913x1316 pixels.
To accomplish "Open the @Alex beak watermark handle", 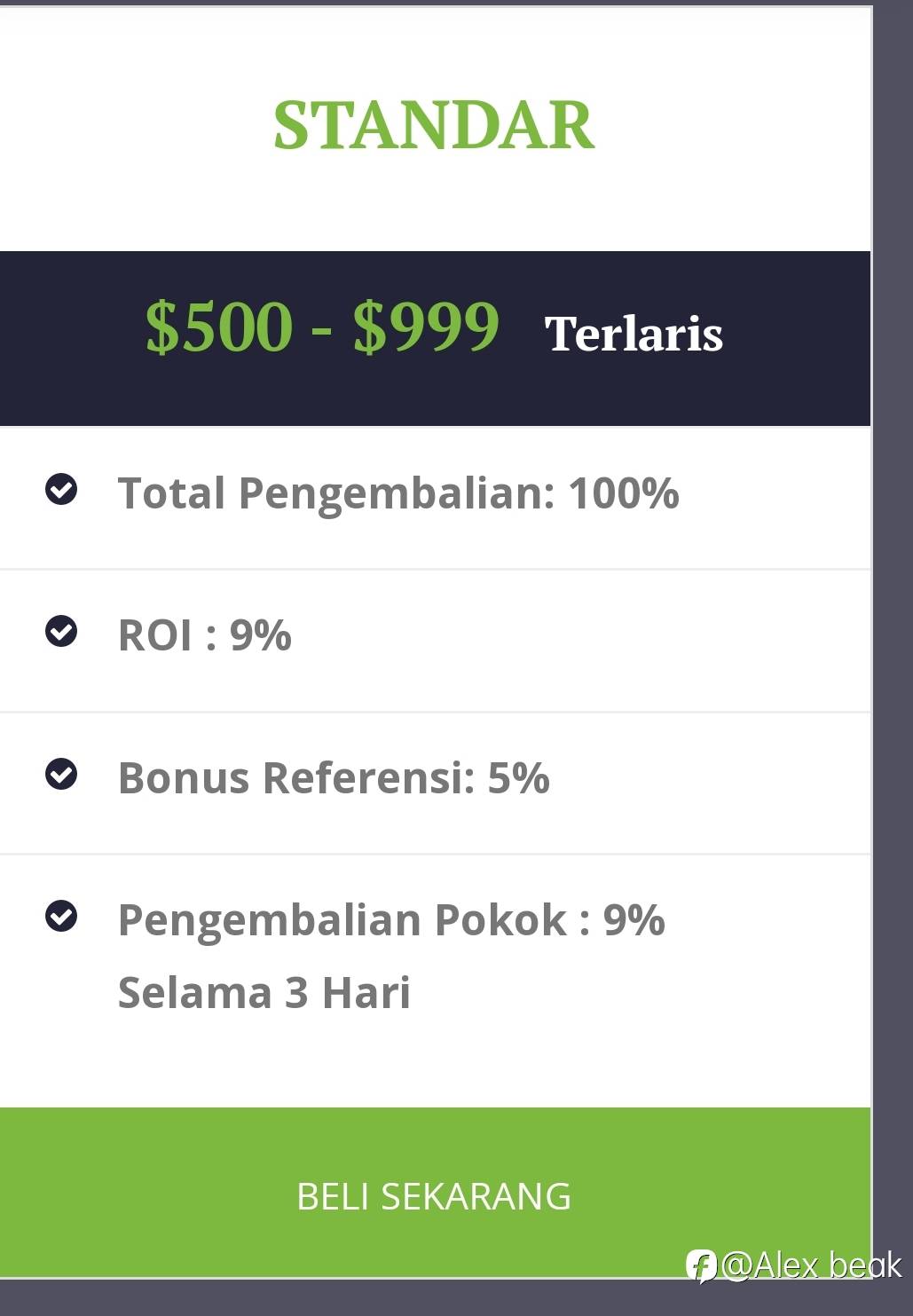I will coord(811,1265).
